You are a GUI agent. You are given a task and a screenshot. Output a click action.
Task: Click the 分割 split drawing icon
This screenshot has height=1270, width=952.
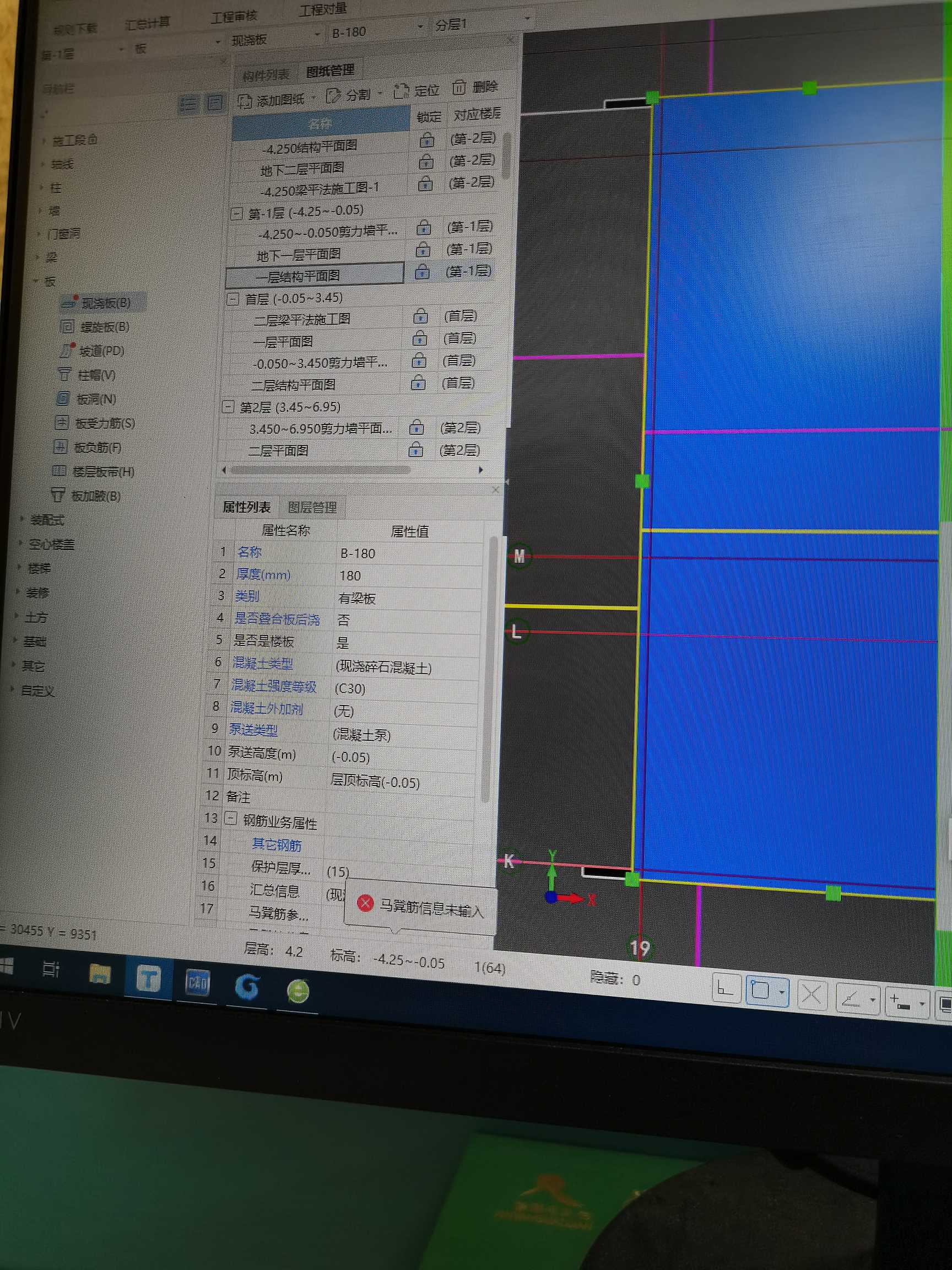coord(333,96)
